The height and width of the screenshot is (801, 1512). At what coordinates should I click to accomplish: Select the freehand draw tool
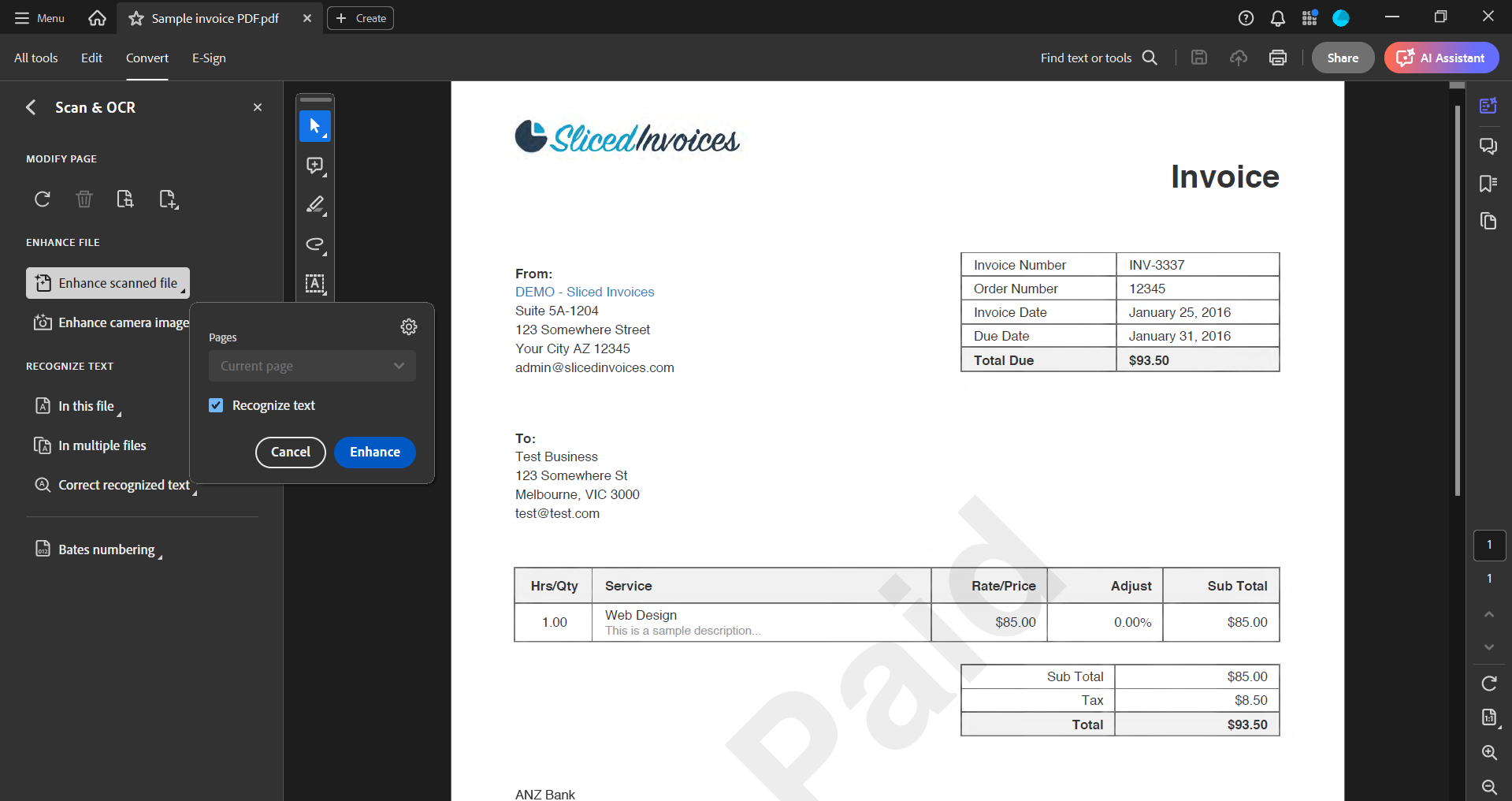click(x=314, y=245)
